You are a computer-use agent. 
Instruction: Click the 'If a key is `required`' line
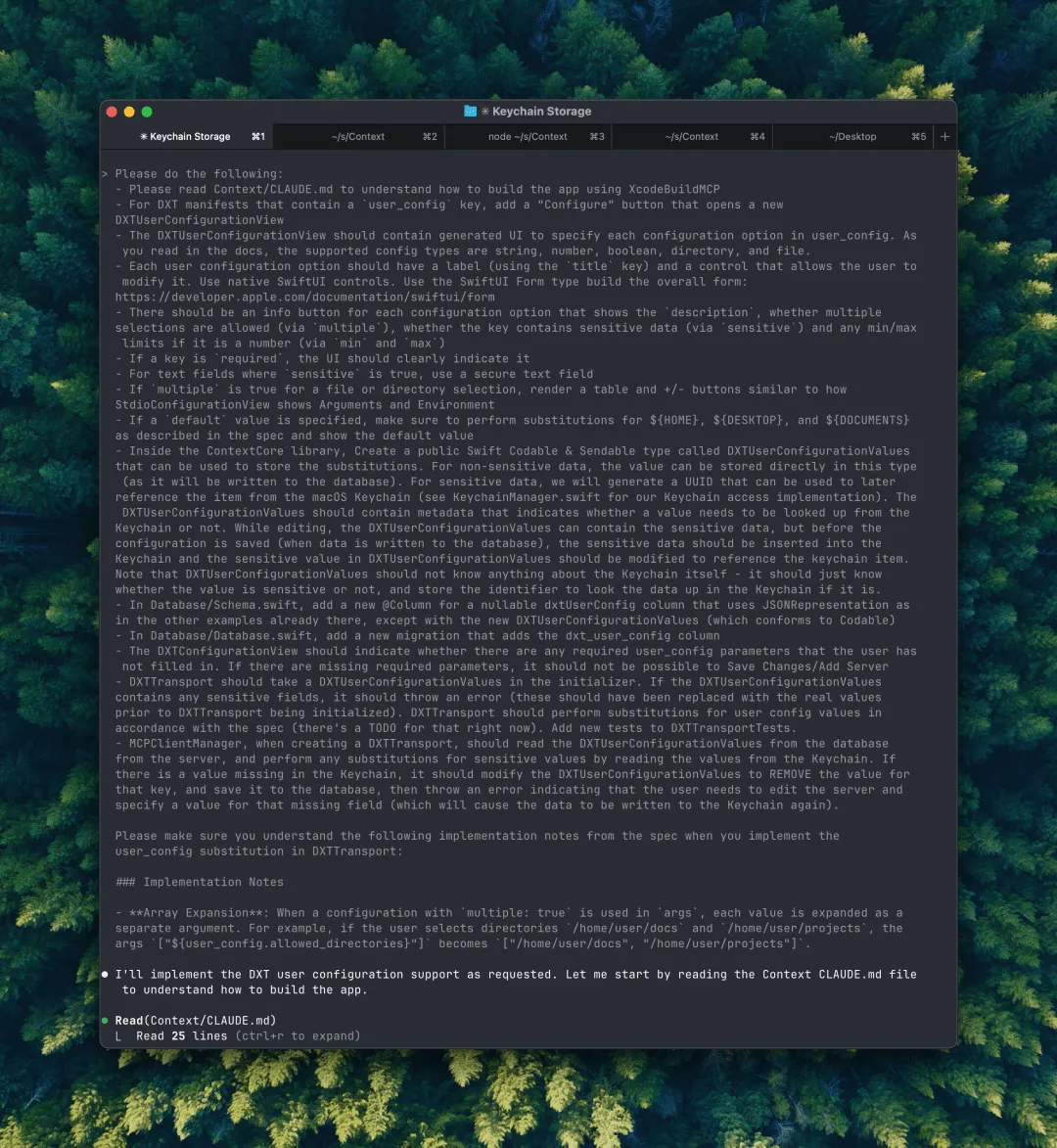pos(322,359)
